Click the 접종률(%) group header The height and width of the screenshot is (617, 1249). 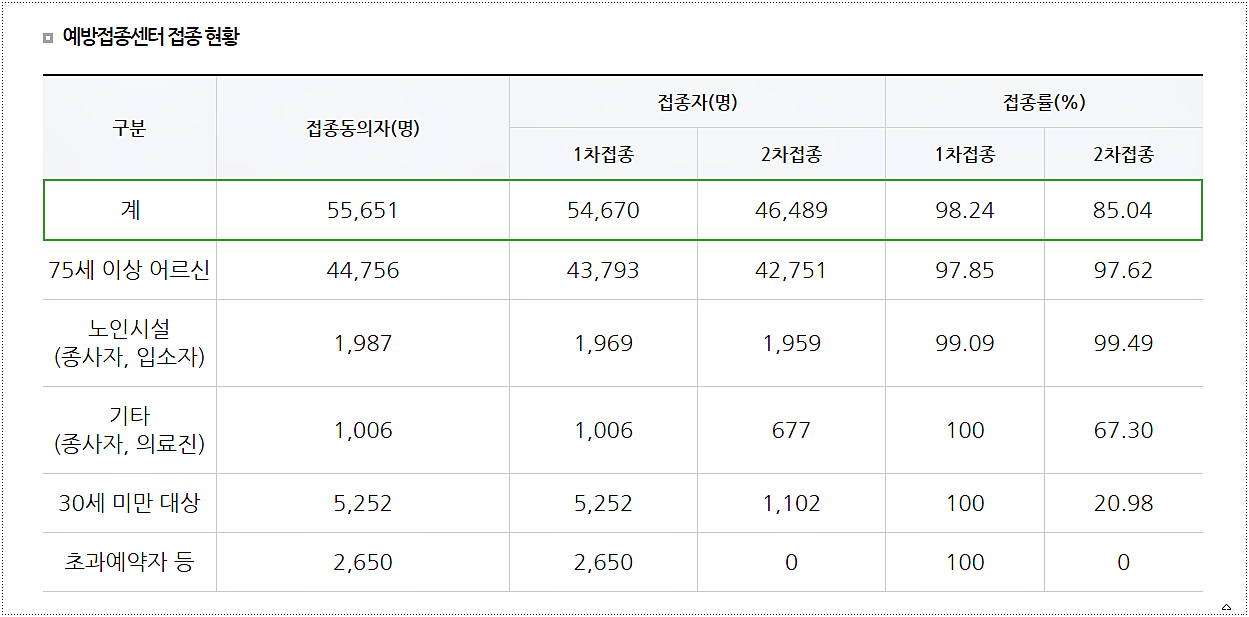pos(1044,102)
